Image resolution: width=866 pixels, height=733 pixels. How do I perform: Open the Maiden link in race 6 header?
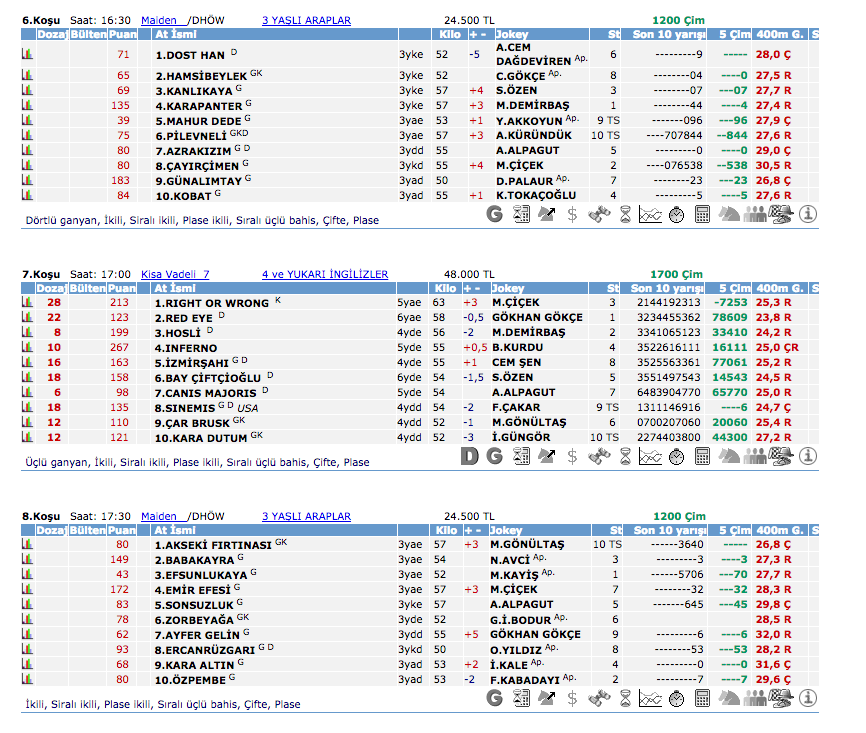[x=158, y=19]
